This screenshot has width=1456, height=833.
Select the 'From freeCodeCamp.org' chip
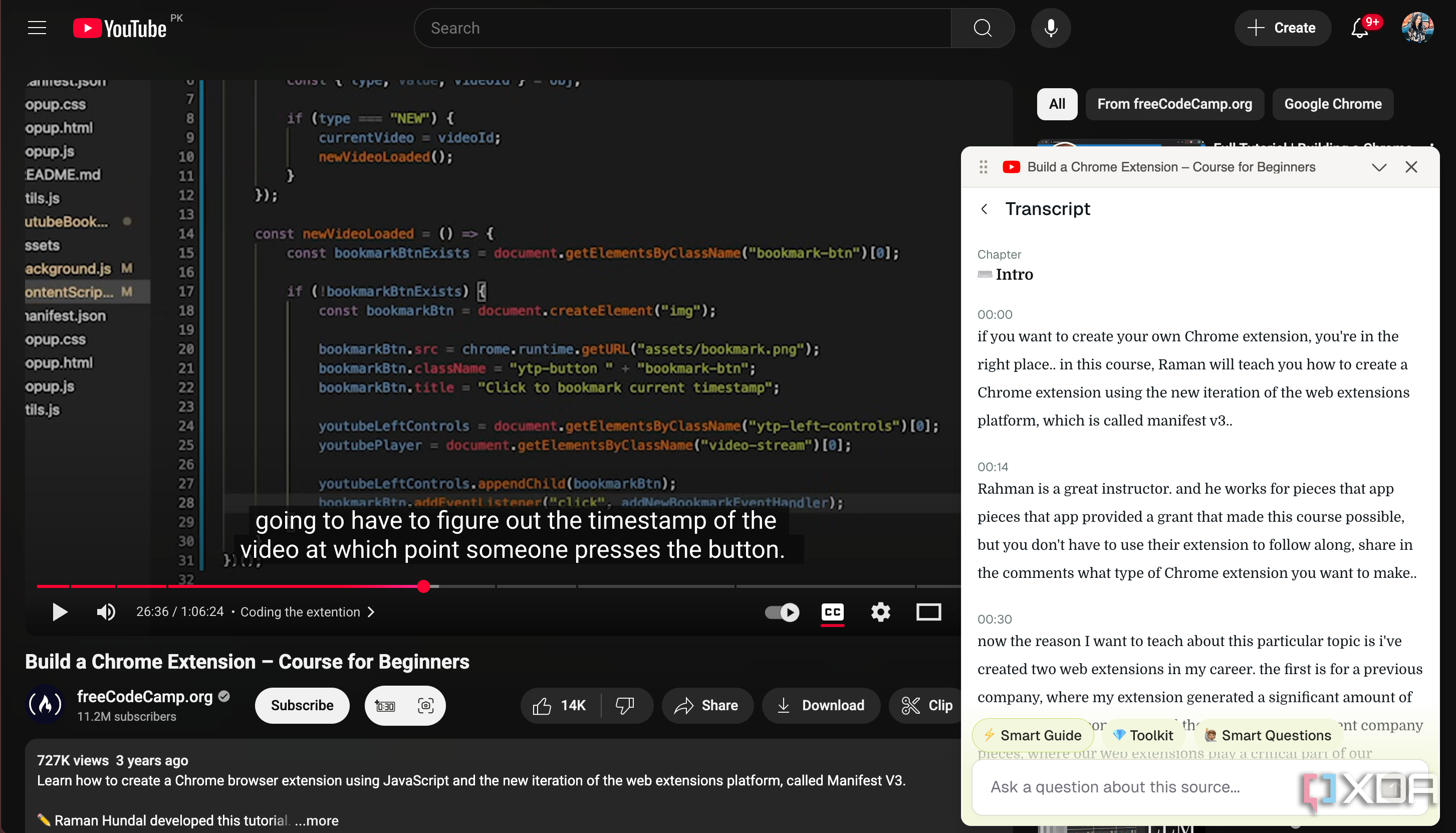pos(1174,104)
